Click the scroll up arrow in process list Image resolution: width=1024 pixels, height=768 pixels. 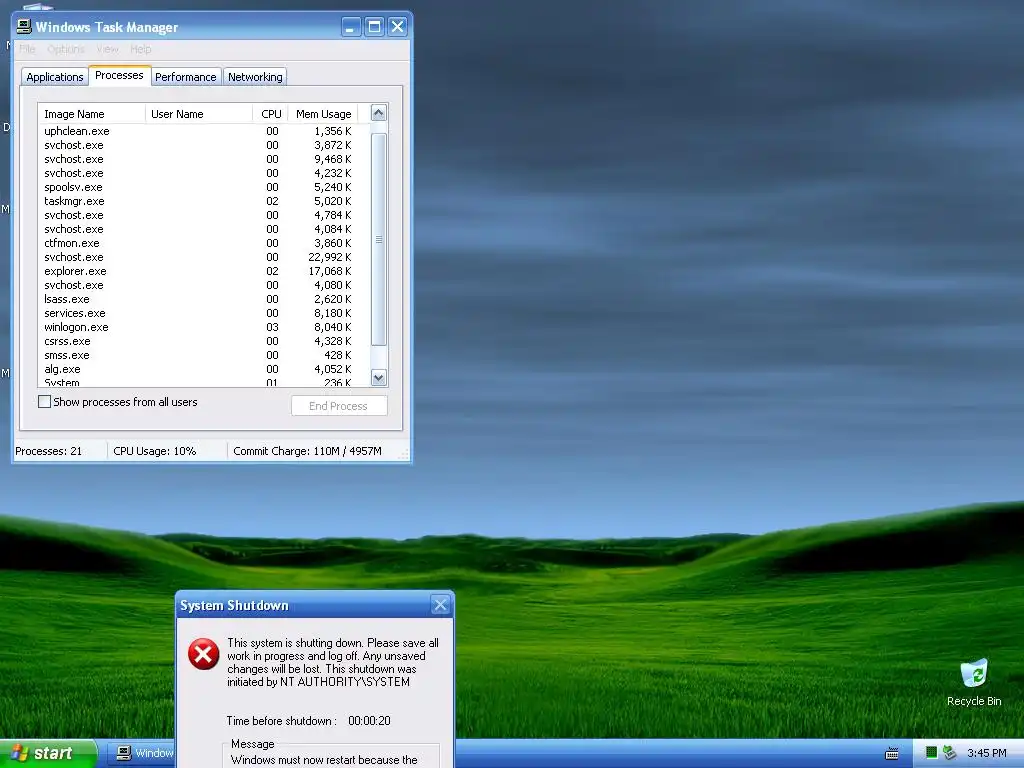[378, 113]
